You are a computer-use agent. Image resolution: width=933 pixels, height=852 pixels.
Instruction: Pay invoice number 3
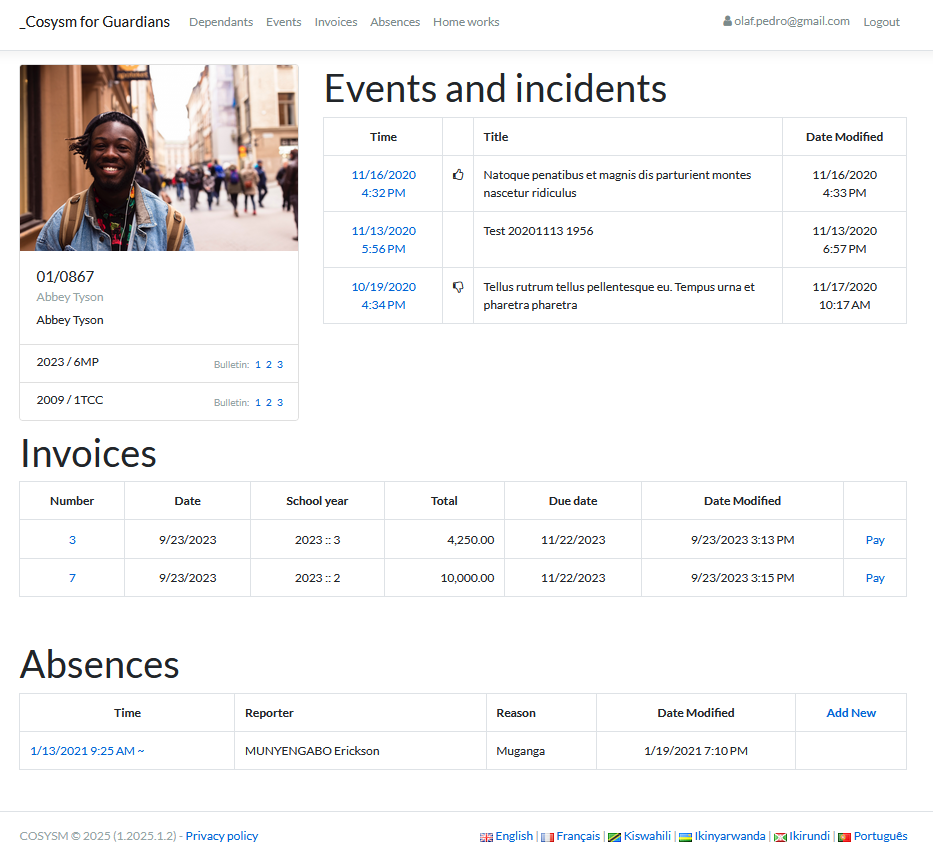point(875,540)
